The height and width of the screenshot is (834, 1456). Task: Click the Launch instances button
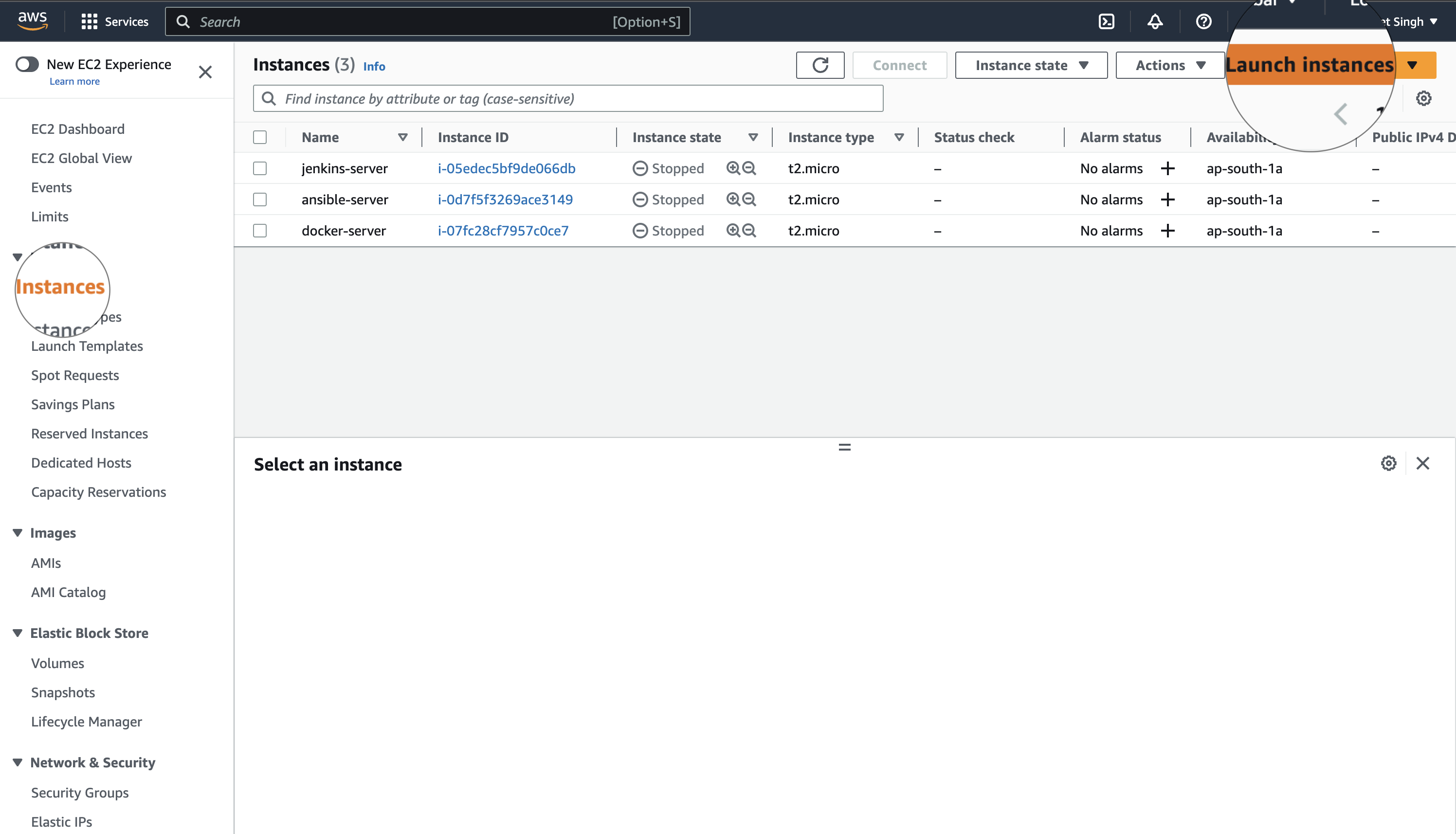(1310, 65)
